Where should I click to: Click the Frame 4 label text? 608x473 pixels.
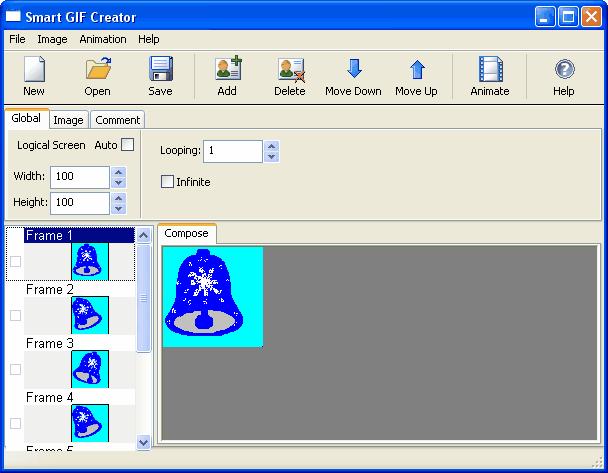[x=50, y=397]
